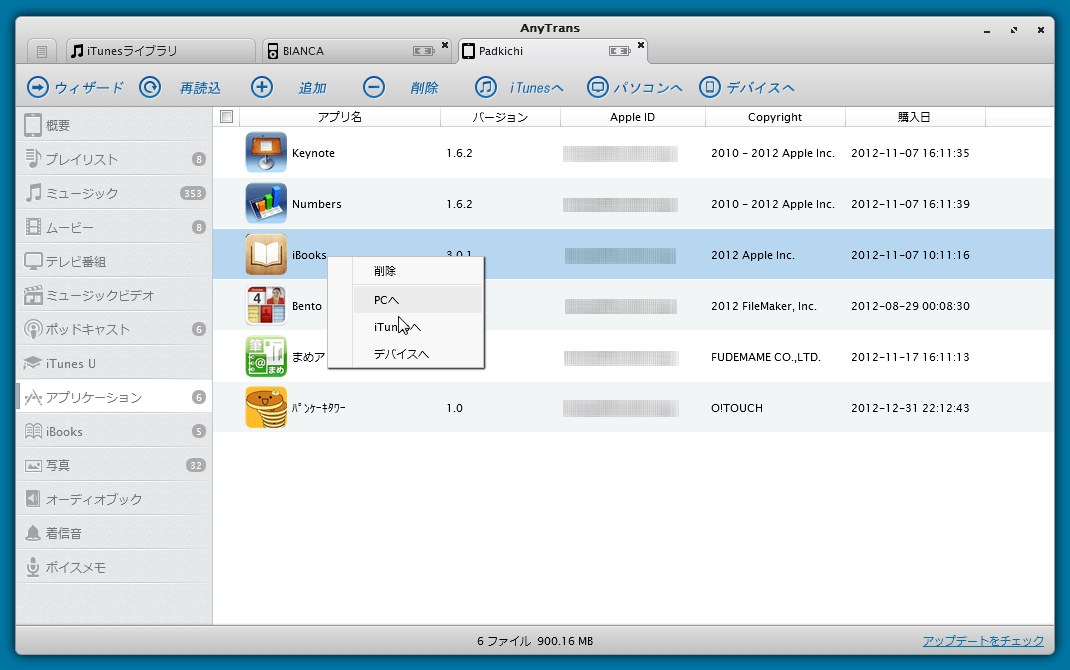Click the Bento purchase date 2012-08-29 00:08:30
The height and width of the screenshot is (670, 1070).
[910, 306]
